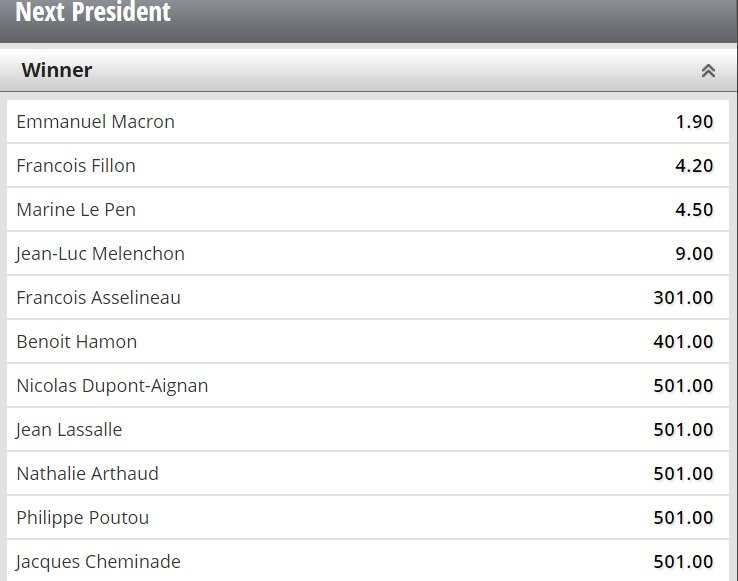Click the Benoit Hamon name
The width and height of the screenshot is (738, 581).
pos(77,342)
